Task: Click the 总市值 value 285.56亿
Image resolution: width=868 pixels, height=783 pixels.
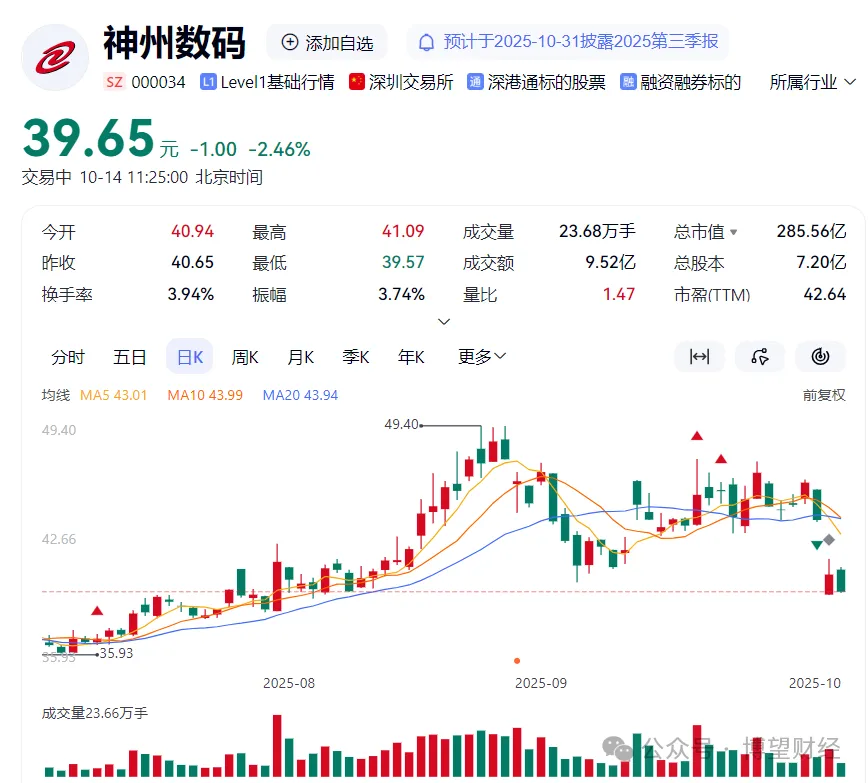Action: click(x=811, y=231)
